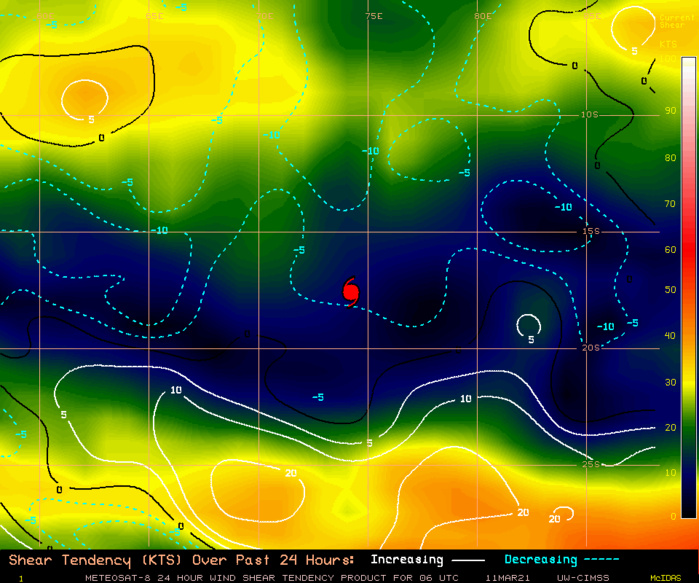
Task: Click the 20S latitude label
Action: [x=591, y=347]
